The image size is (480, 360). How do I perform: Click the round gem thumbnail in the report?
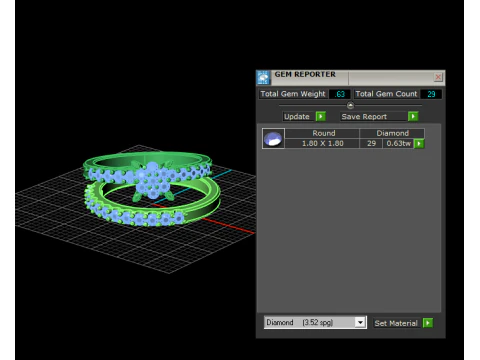click(x=273, y=138)
